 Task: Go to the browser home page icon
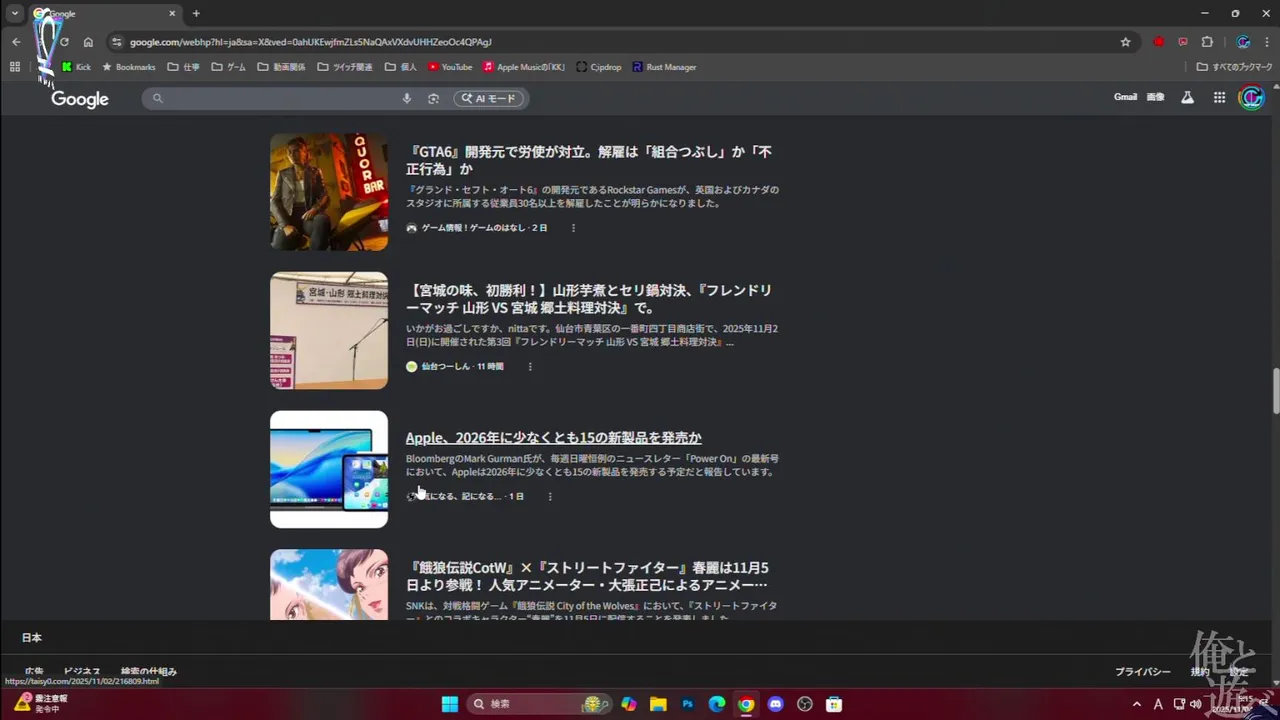pyautogui.click(x=88, y=42)
